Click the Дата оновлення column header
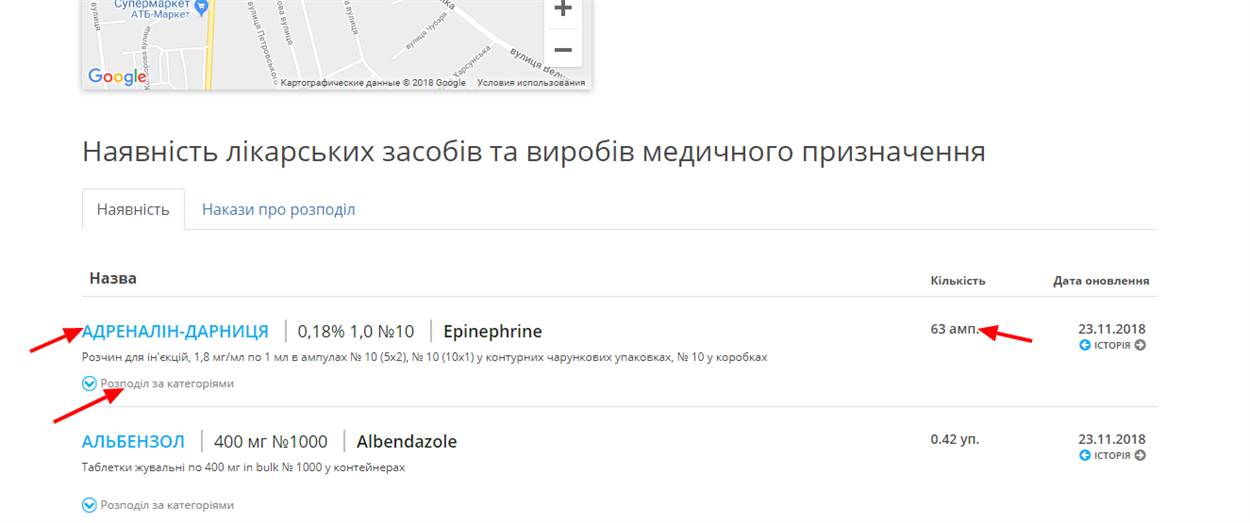 1100,281
